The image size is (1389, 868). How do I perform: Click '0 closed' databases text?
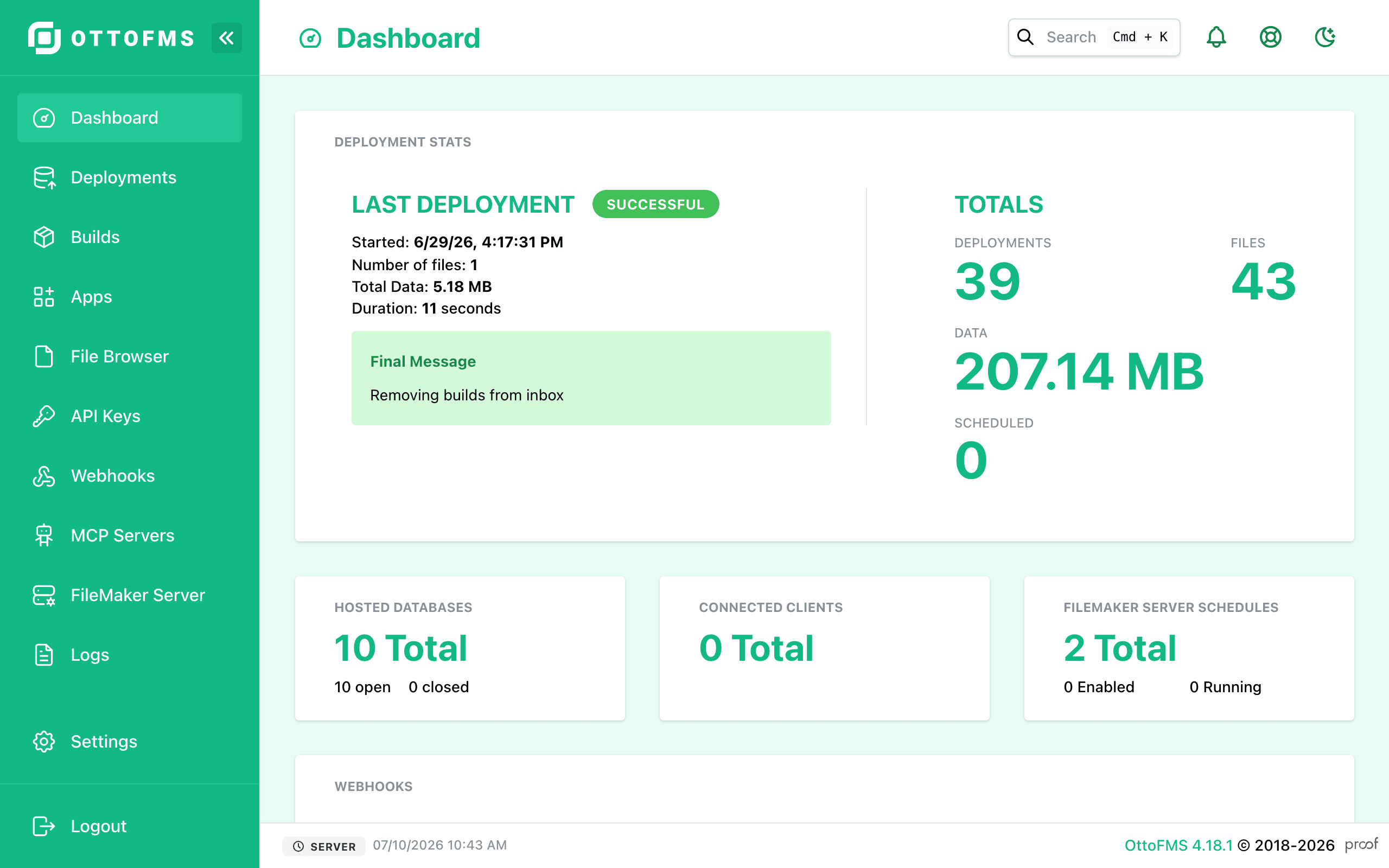438,687
